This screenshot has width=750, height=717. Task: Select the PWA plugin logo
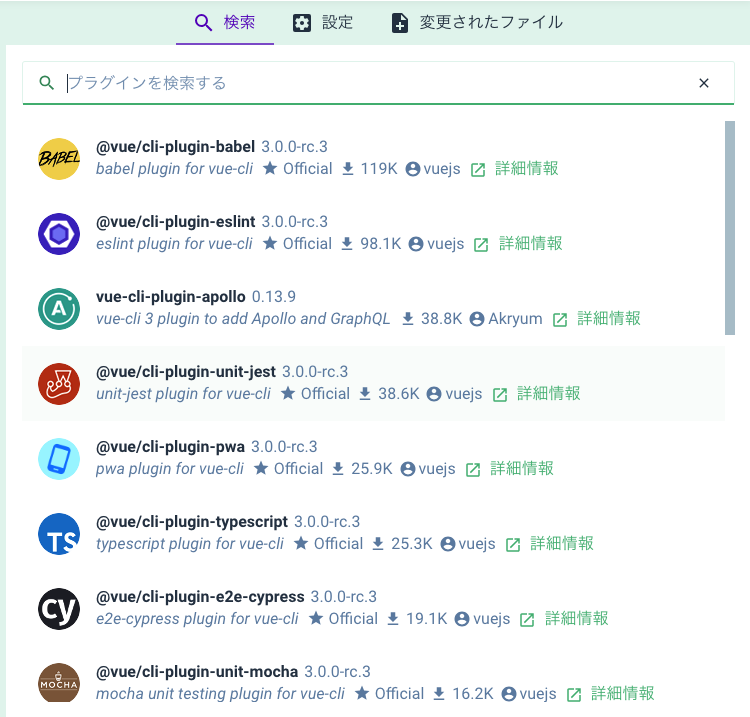59,459
